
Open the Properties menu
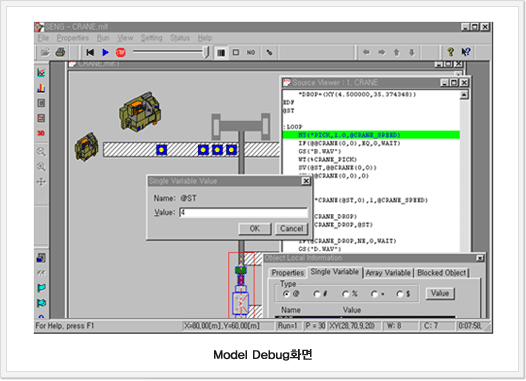point(72,38)
